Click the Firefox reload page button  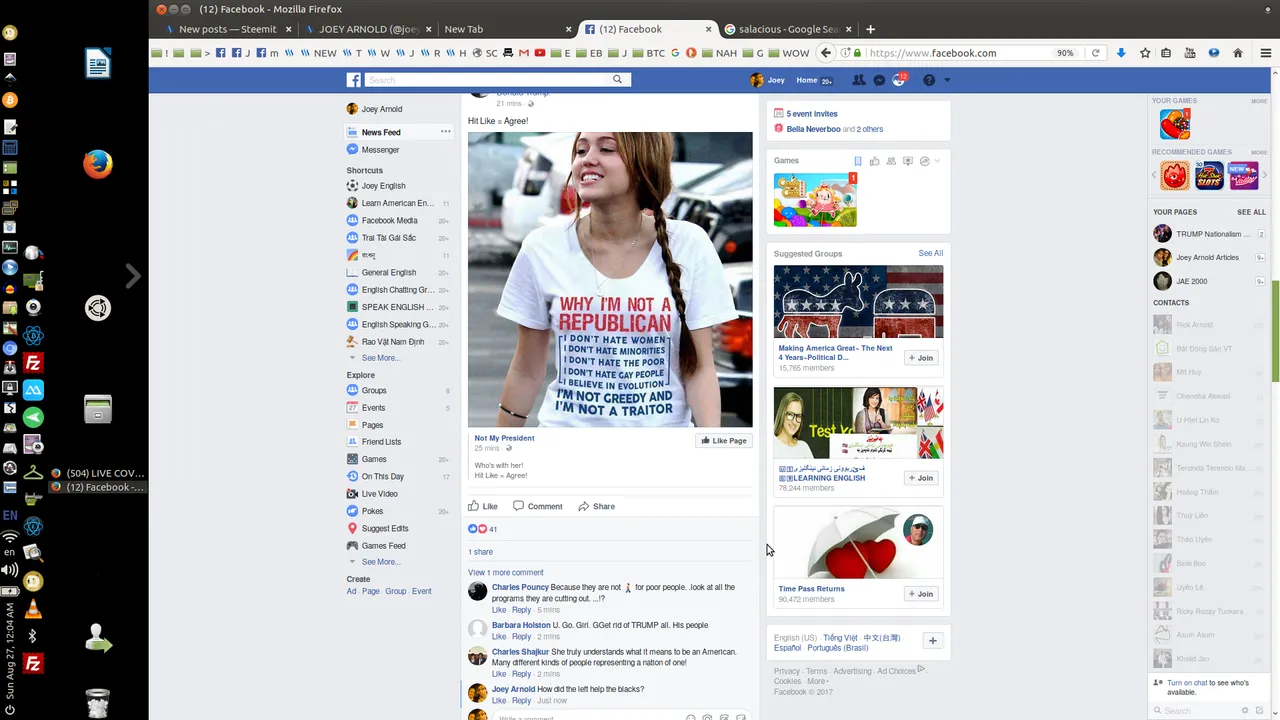(x=1095, y=53)
